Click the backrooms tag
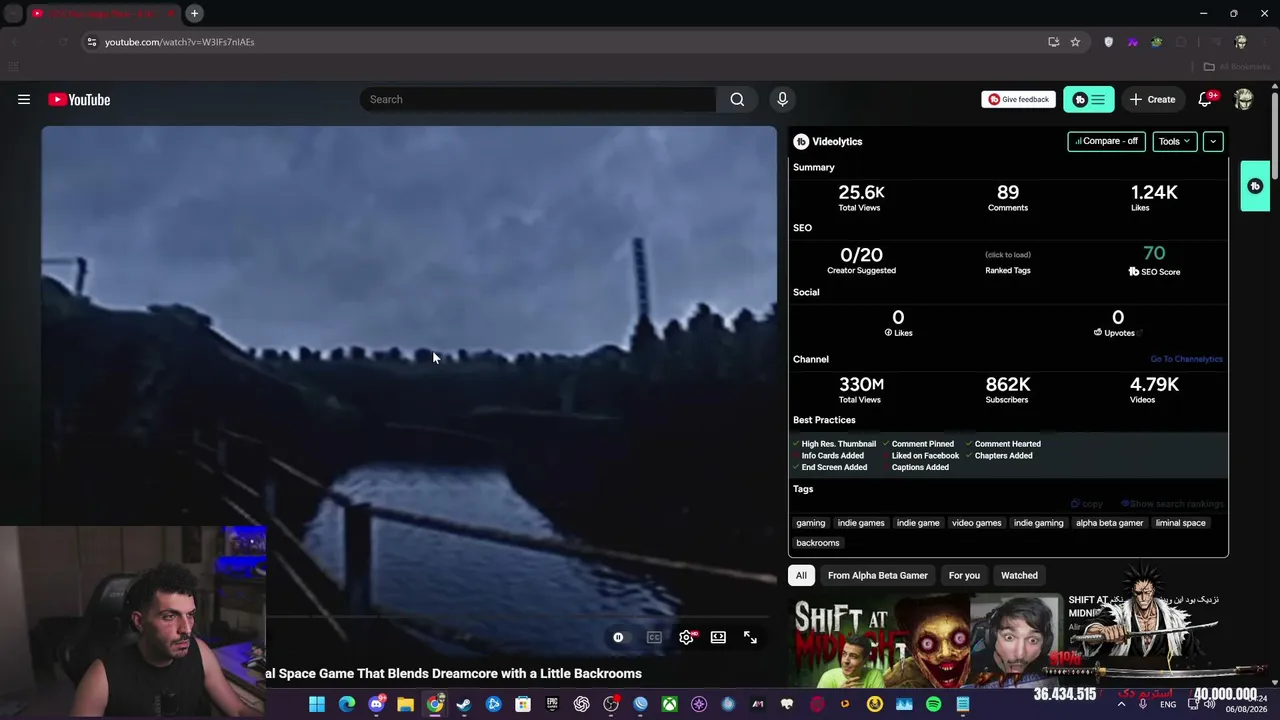 (818, 543)
